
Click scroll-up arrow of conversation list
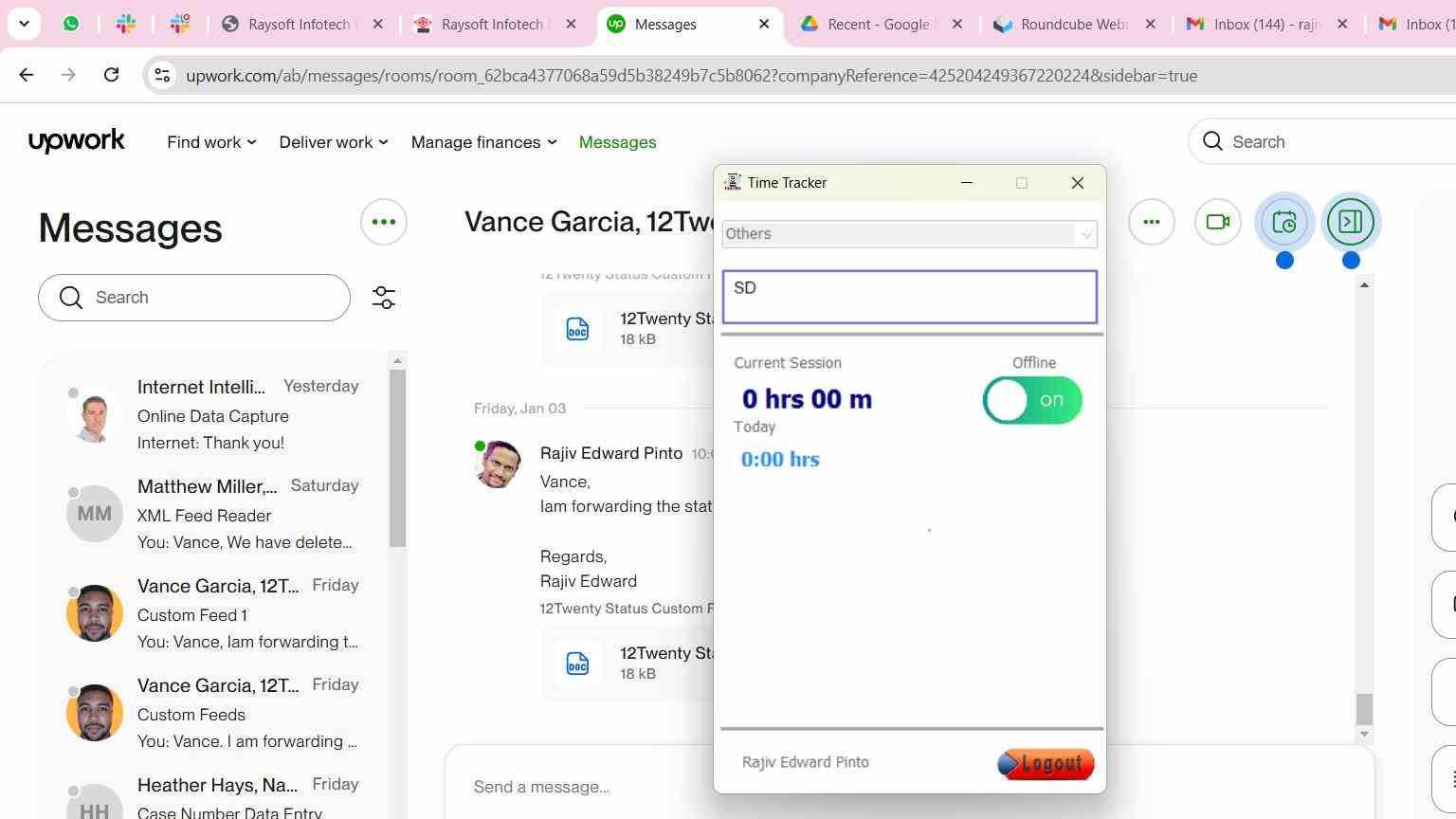[397, 360]
